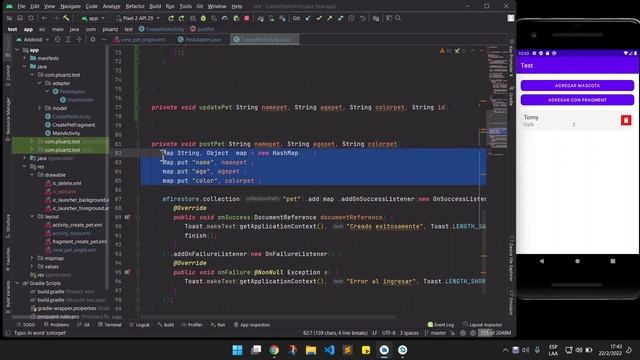Screen dimensions: 640x360
Task: Click the warnings indicator icon in editor
Action: pyautogui.click(x=442, y=51)
